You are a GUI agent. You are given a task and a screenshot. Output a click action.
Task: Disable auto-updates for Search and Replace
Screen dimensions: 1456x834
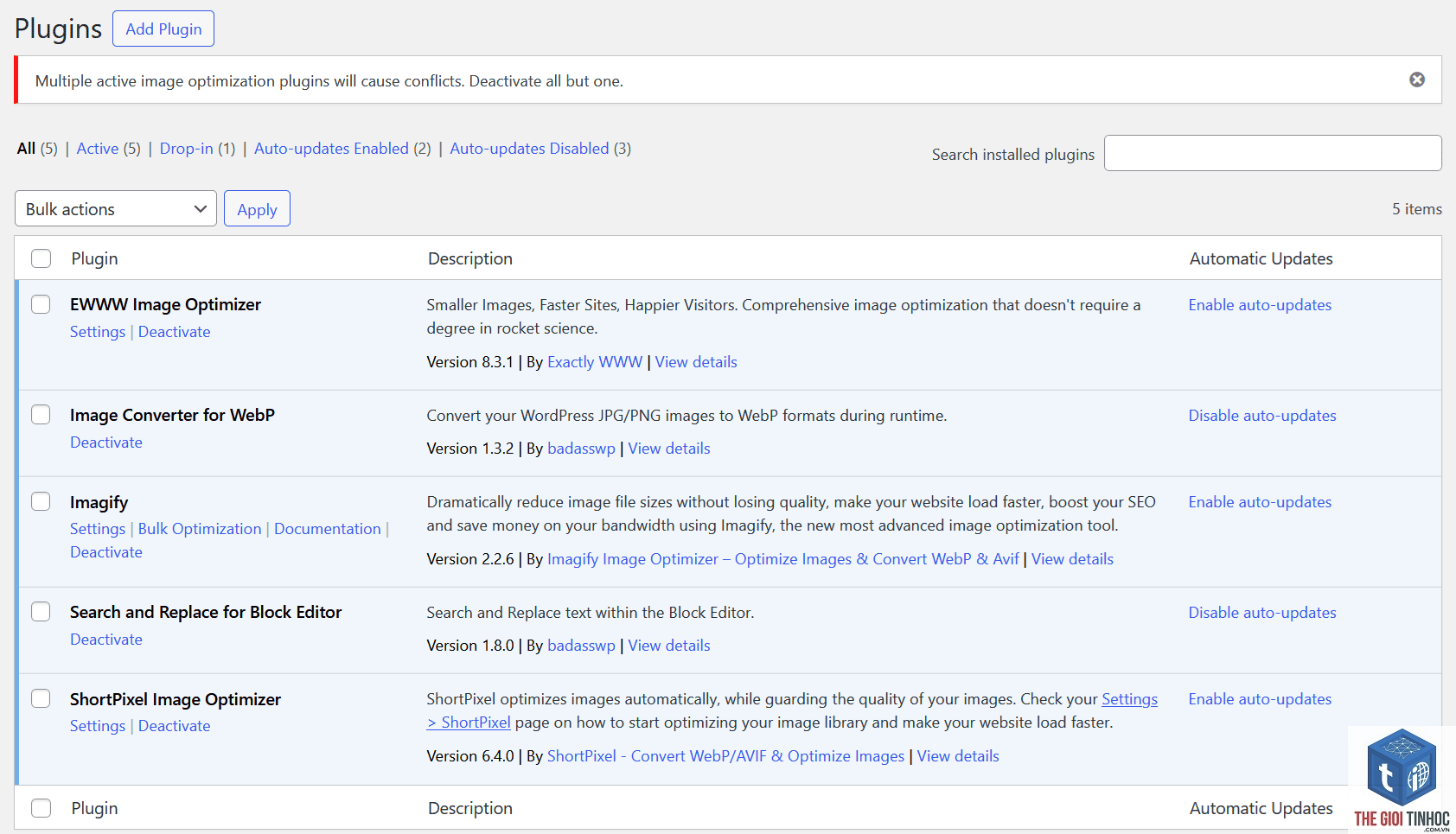click(x=1262, y=613)
